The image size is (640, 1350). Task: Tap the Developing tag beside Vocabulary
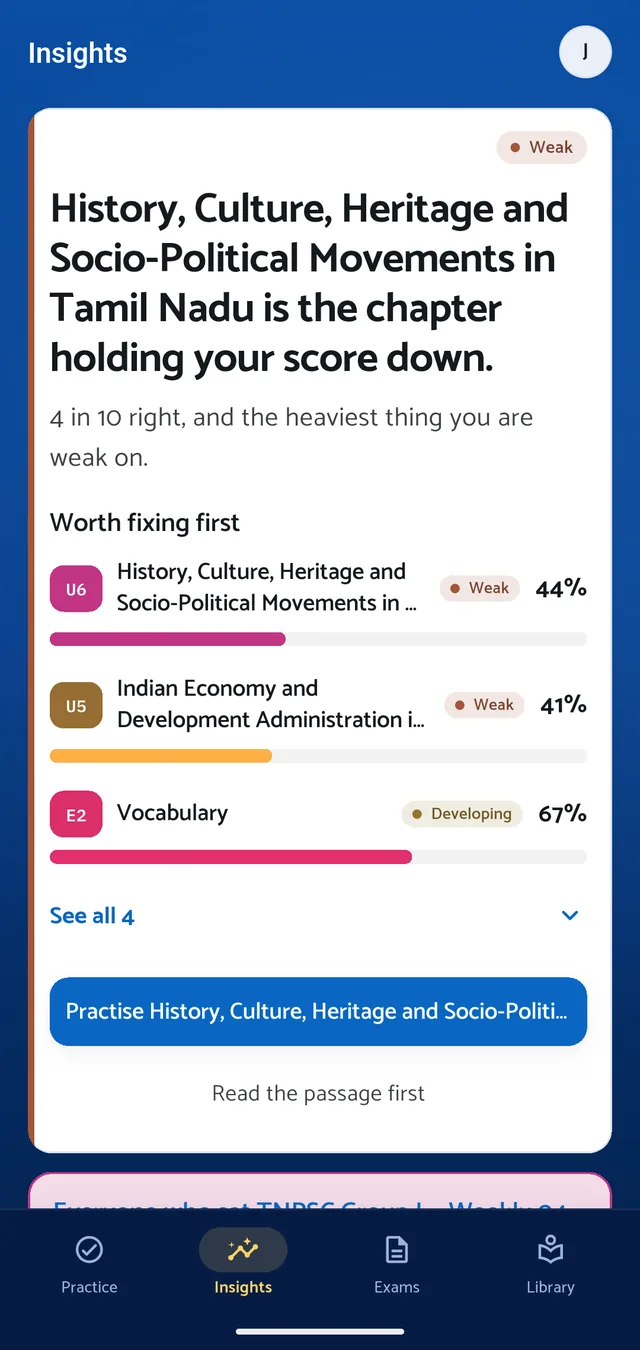462,814
